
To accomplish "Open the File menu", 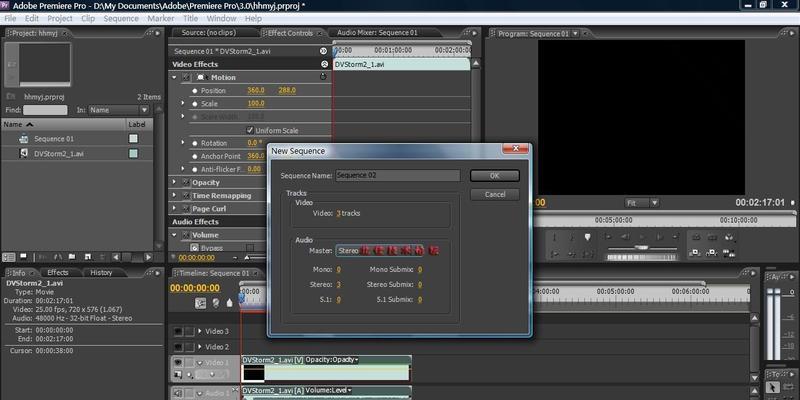I will [x=10, y=18].
